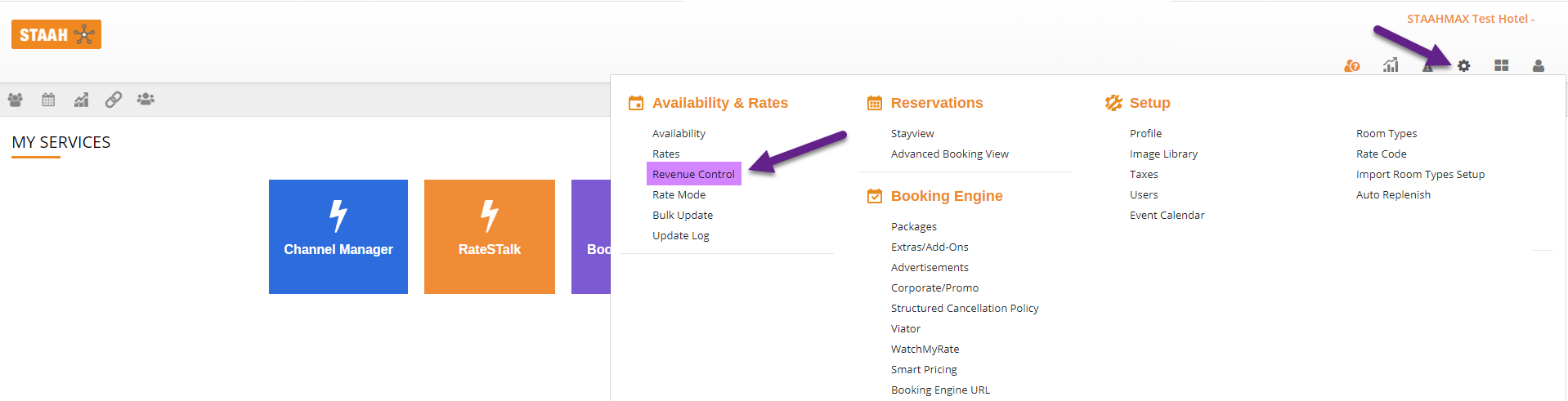This screenshot has width=1568, height=401.
Task: Click the bar chart icon left of the gear
Action: pos(1391,65)
